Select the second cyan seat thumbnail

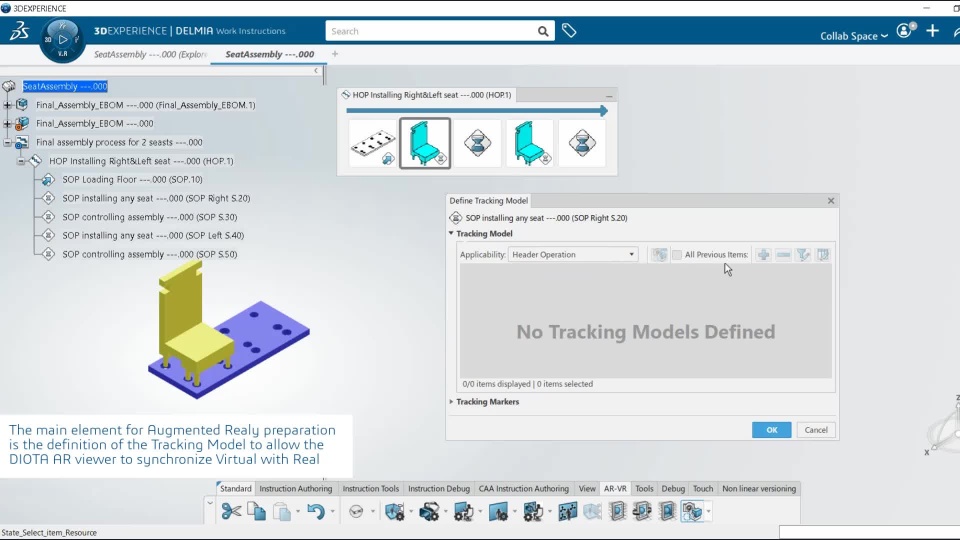tap(530, 144)
